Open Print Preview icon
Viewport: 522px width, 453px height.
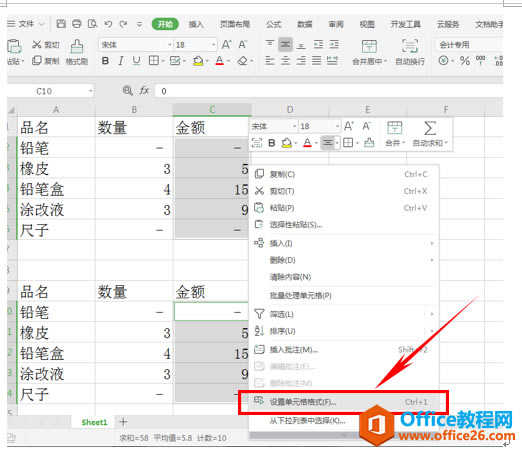92,24
